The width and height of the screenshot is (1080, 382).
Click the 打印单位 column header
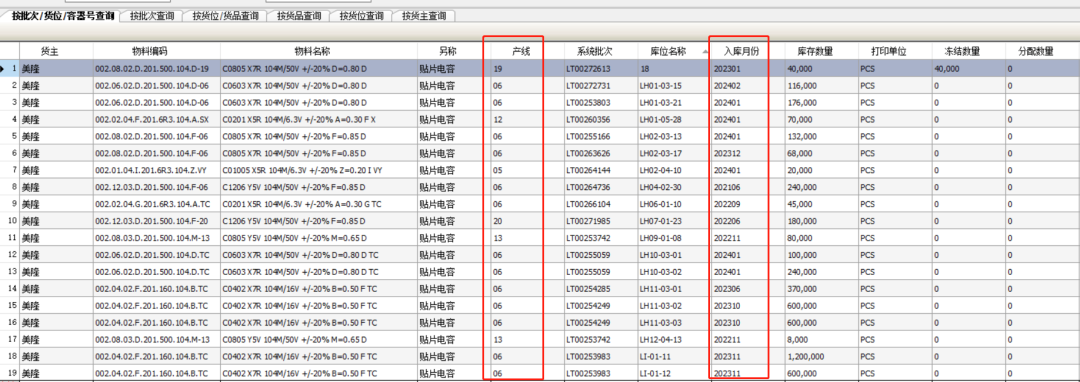pyautogui.click(x=888, y=51)
